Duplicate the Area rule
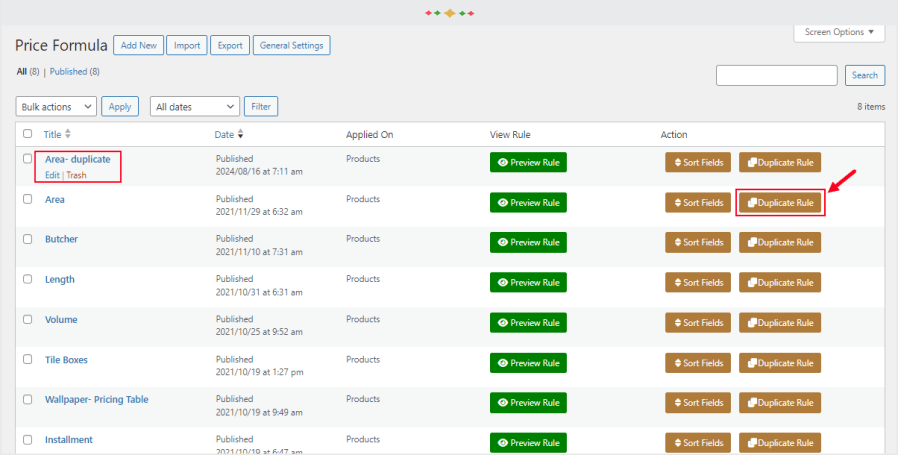The height and width of the screenshot is (455, 898). coord(780,203)
